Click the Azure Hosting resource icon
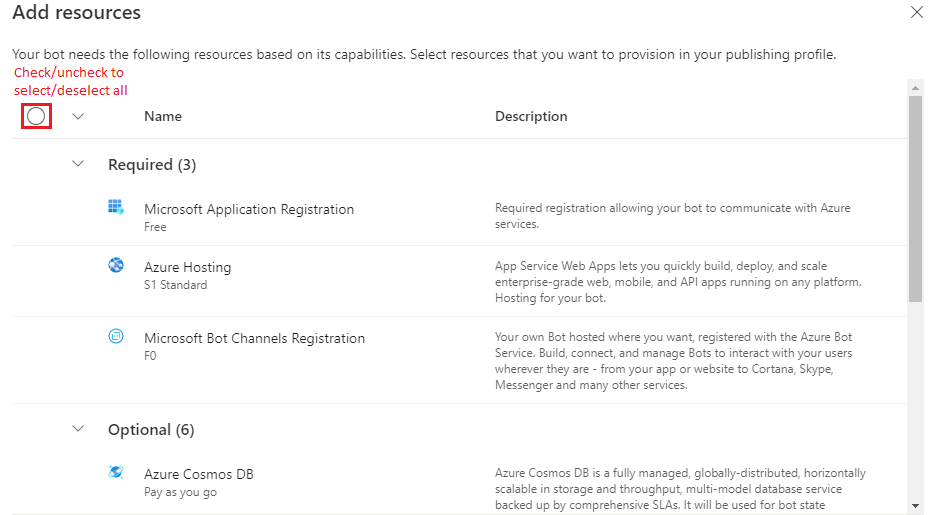Screen dimensions: 928x515 pos(116,265)
